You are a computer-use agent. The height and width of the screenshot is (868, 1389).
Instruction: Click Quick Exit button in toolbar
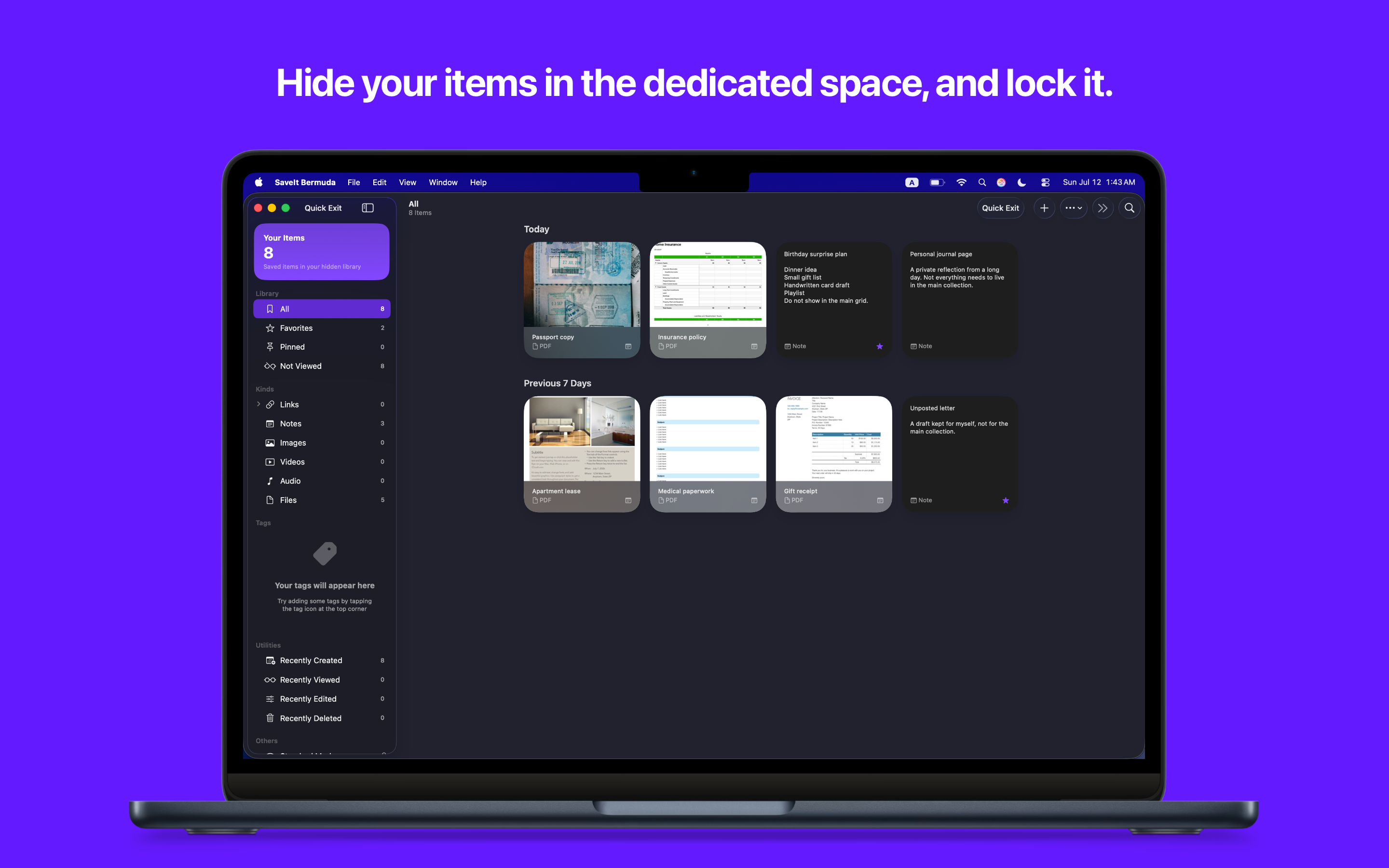click(x=1000, y=208)
